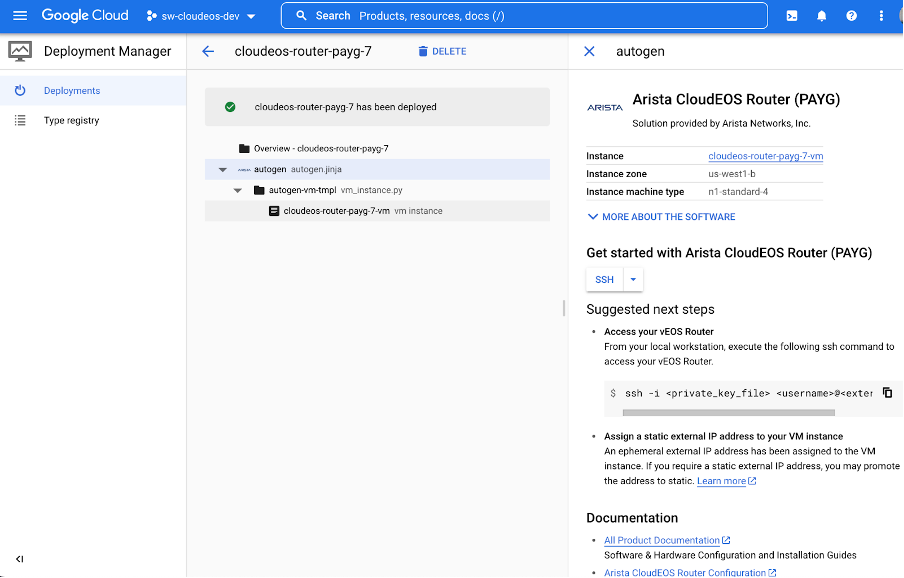The height and width of the screenshot is (578, 904).
Task: Click the autogen-vm-tmpl folder icon
Action: [259, 190]
